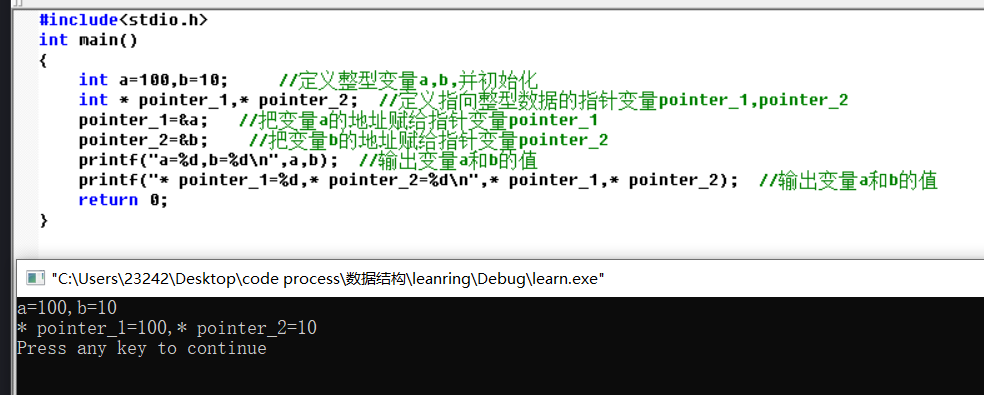984x395 pixels.
Task: Click the 'pointer_2=&b;' statement
Action: tap(144, 139)
